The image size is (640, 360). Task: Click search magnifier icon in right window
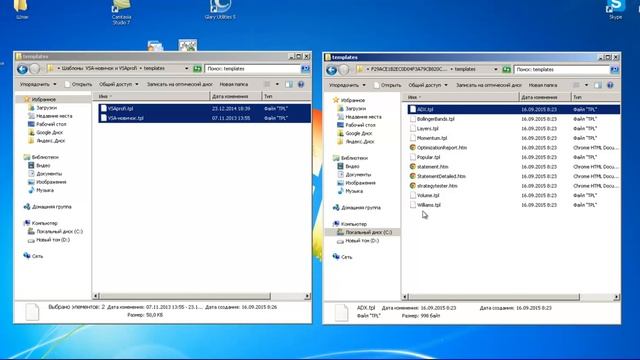tap(614, 69)
